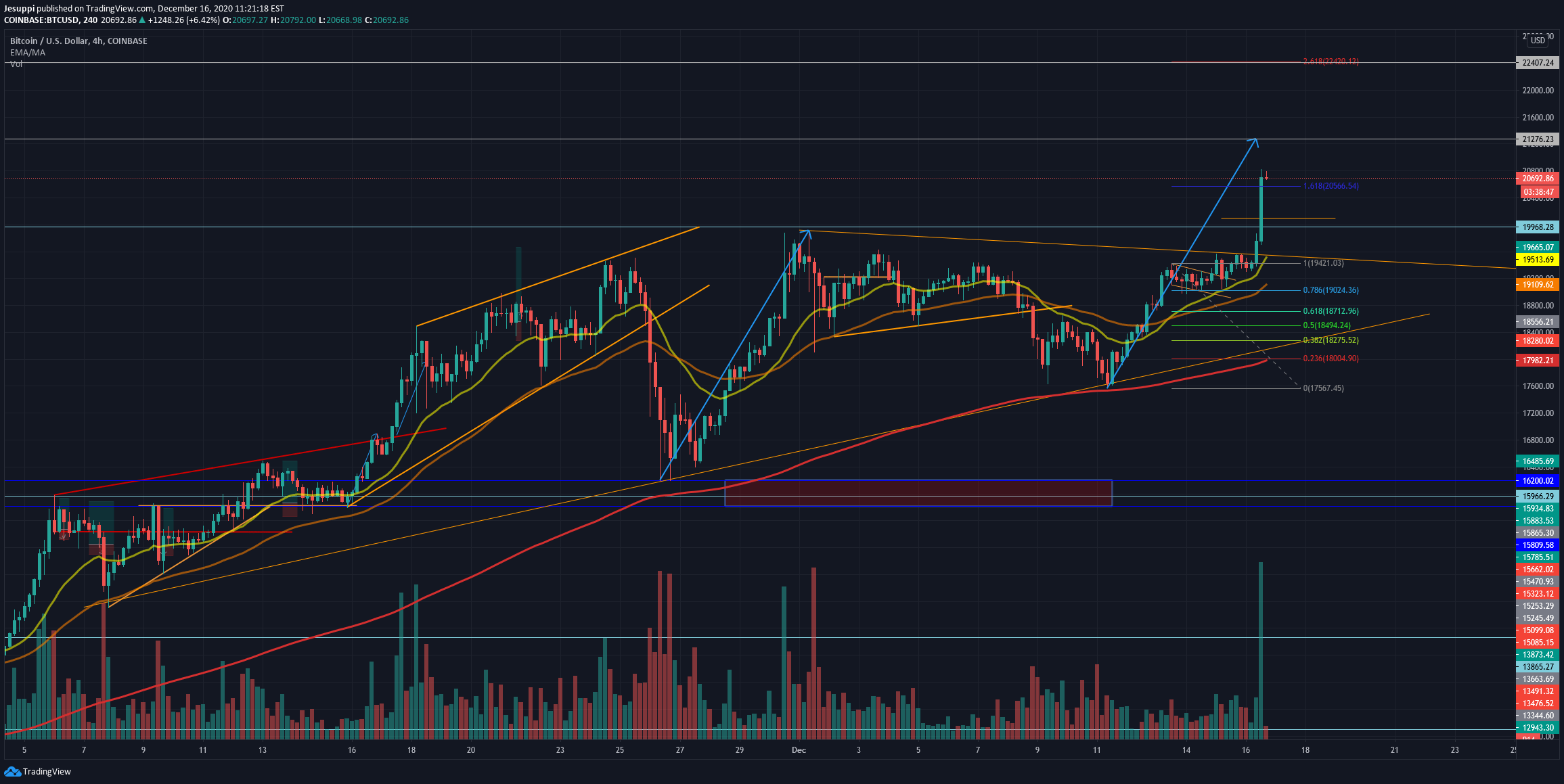Click the arrowhead at the December 1 peak
This screenshot has width=1564, height=784.
807,233
